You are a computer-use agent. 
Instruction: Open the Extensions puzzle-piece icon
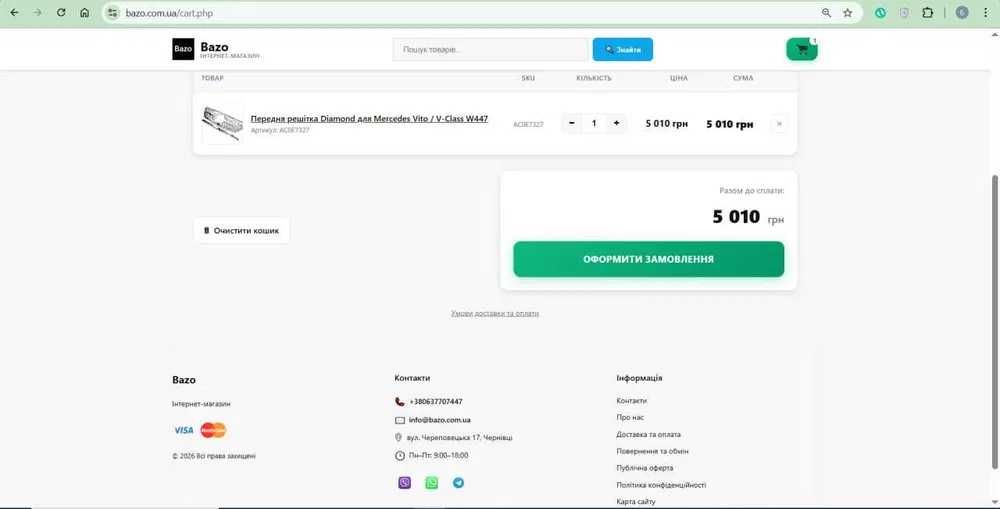(x=928, y=13)
